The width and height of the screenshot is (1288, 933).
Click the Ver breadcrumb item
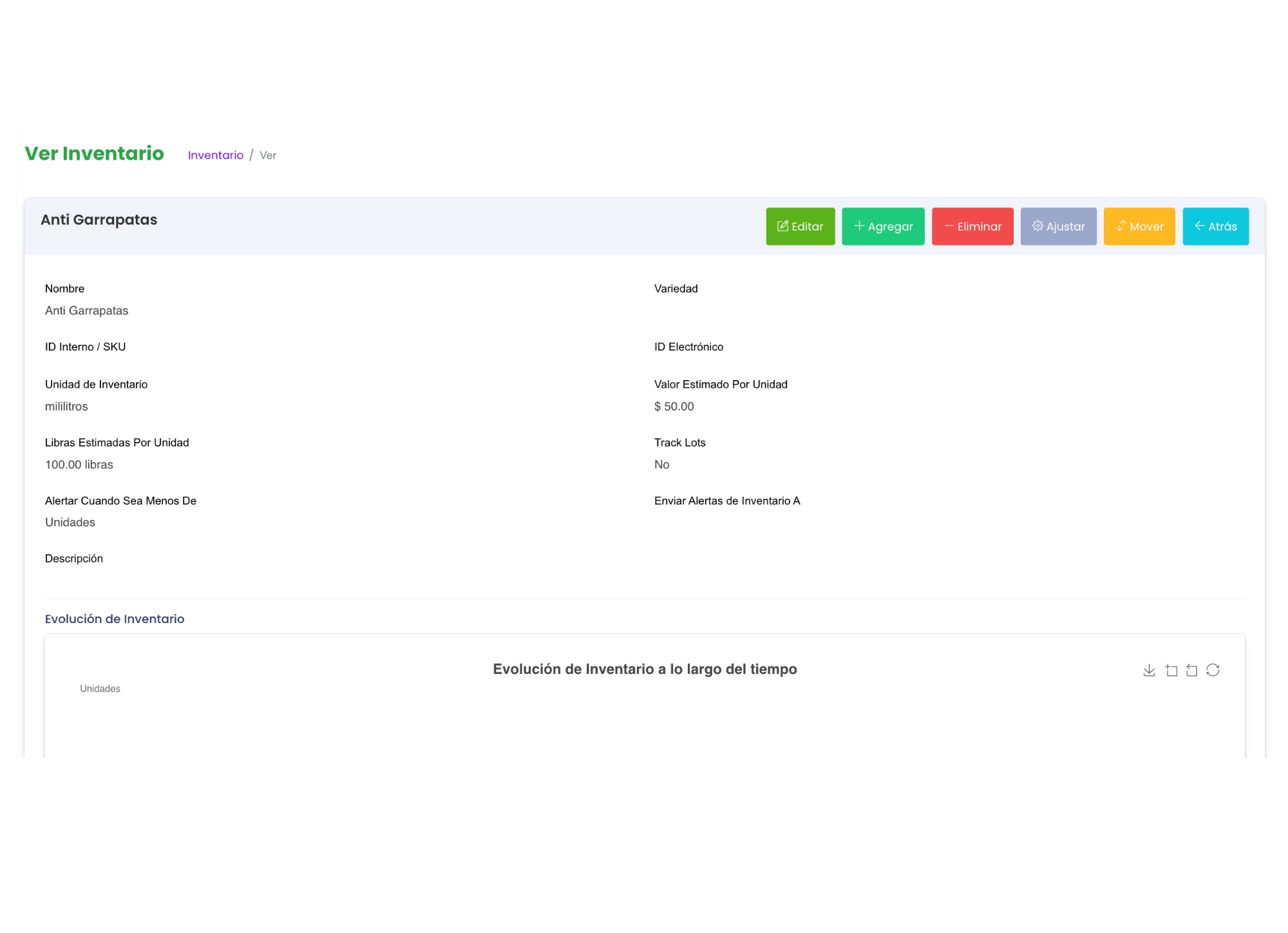[267, 155]
